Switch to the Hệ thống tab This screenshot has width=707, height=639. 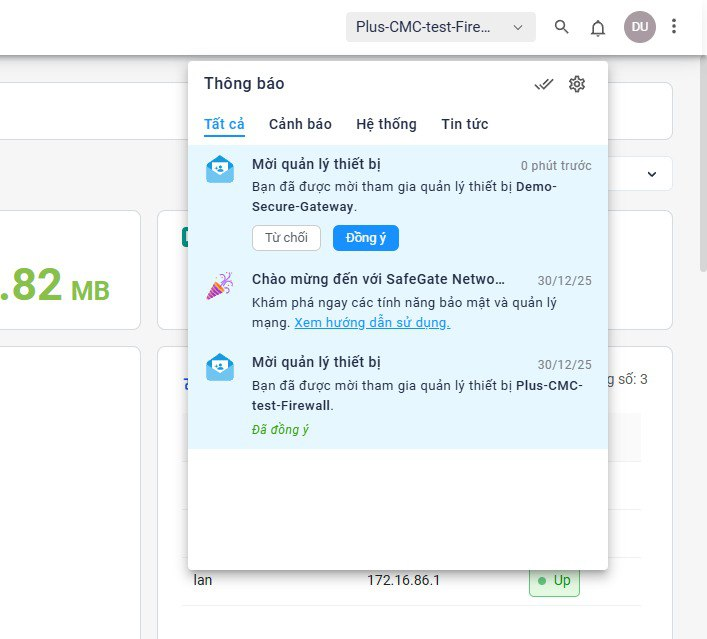pyautogui.click(x=386, y=124)
